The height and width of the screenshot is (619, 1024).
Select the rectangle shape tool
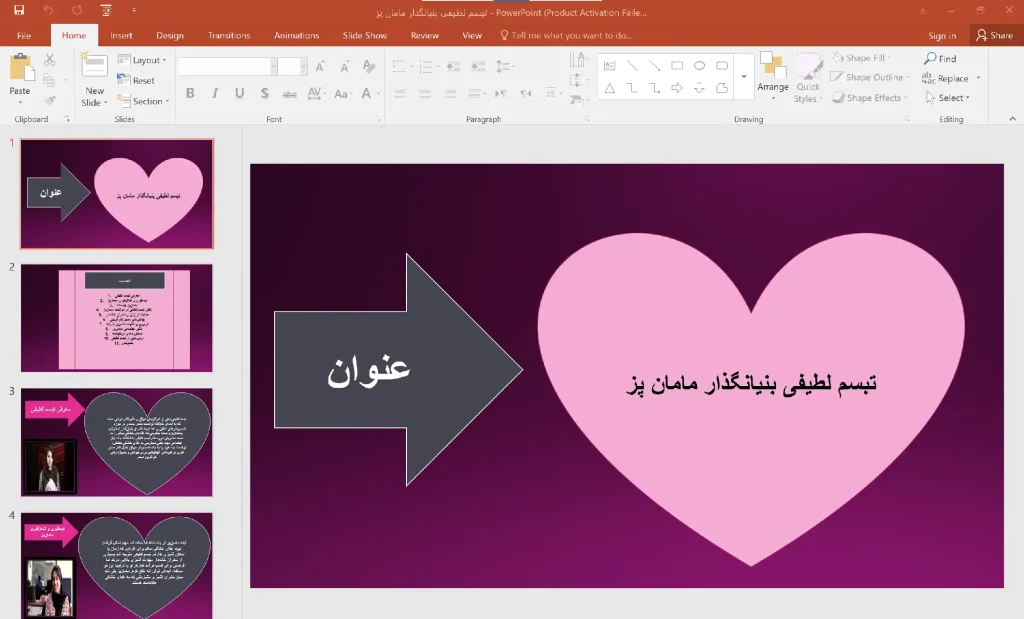point(676,65)
